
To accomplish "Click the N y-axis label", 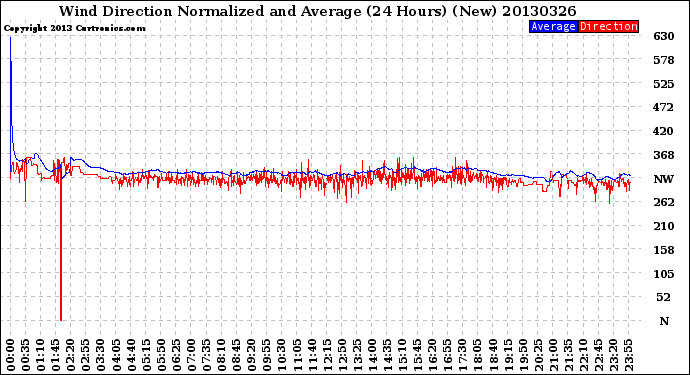I will (x=664, y=321).
